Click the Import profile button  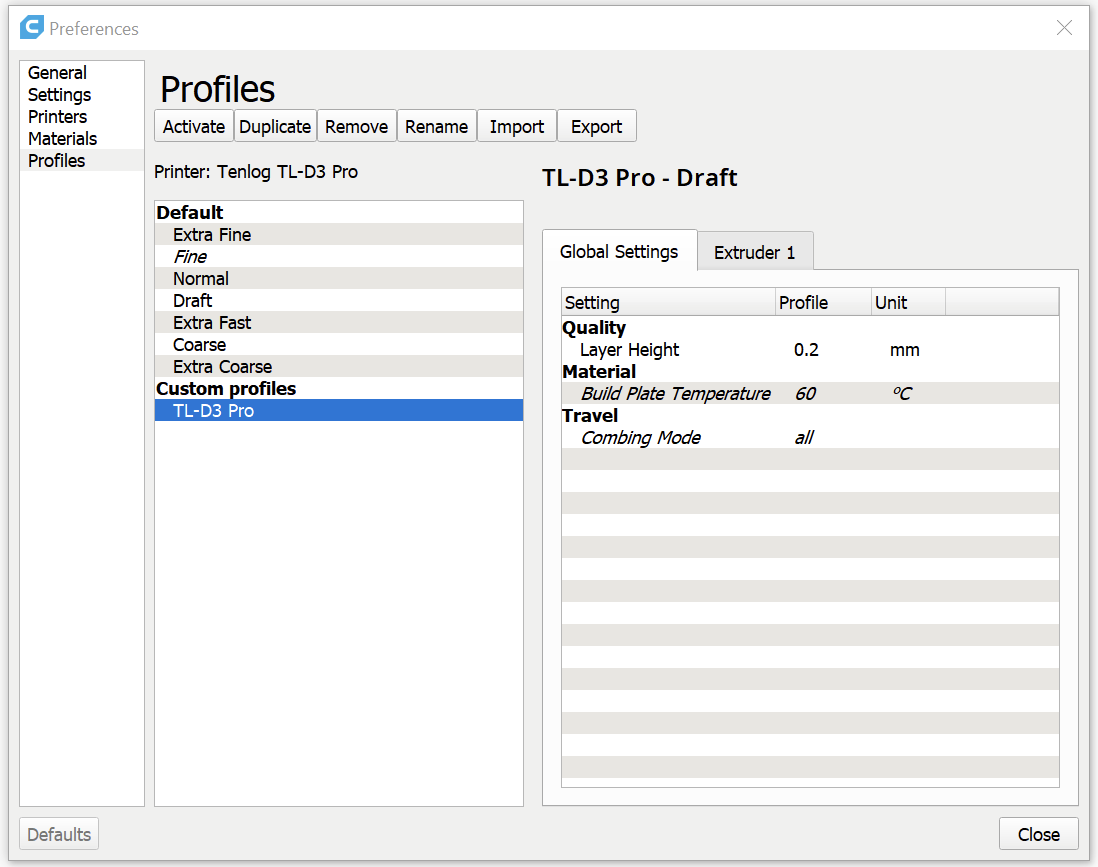point(517,126)
